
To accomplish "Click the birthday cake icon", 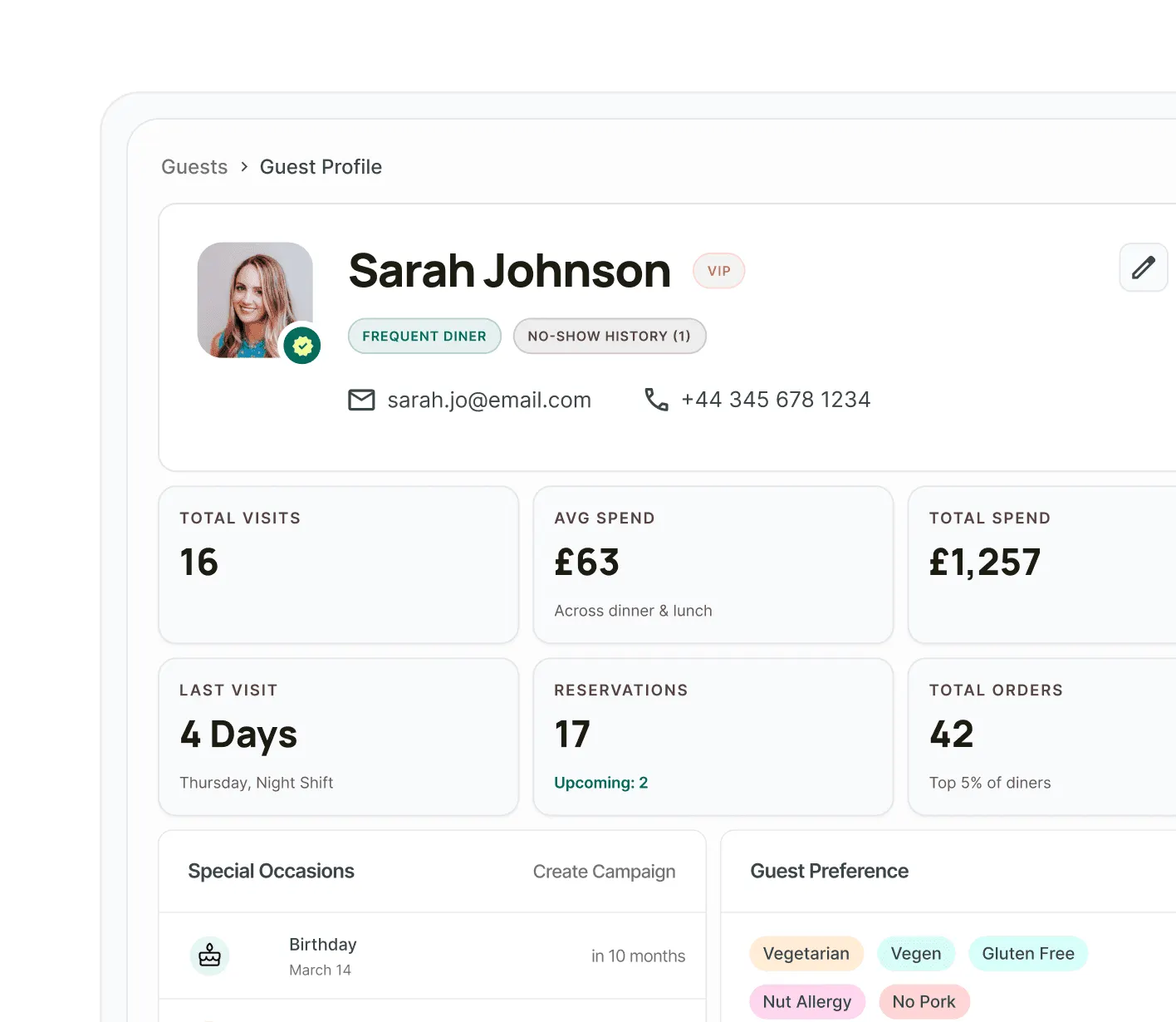I will tap(210, 956).
